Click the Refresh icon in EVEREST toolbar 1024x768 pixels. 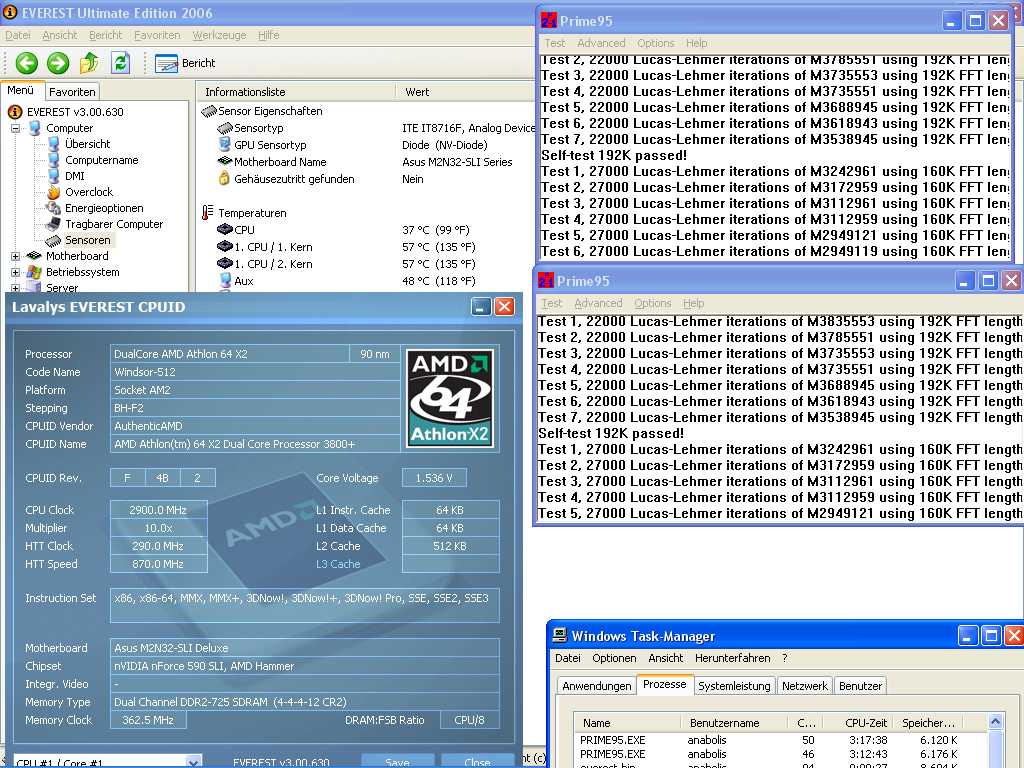coord(120,63)
